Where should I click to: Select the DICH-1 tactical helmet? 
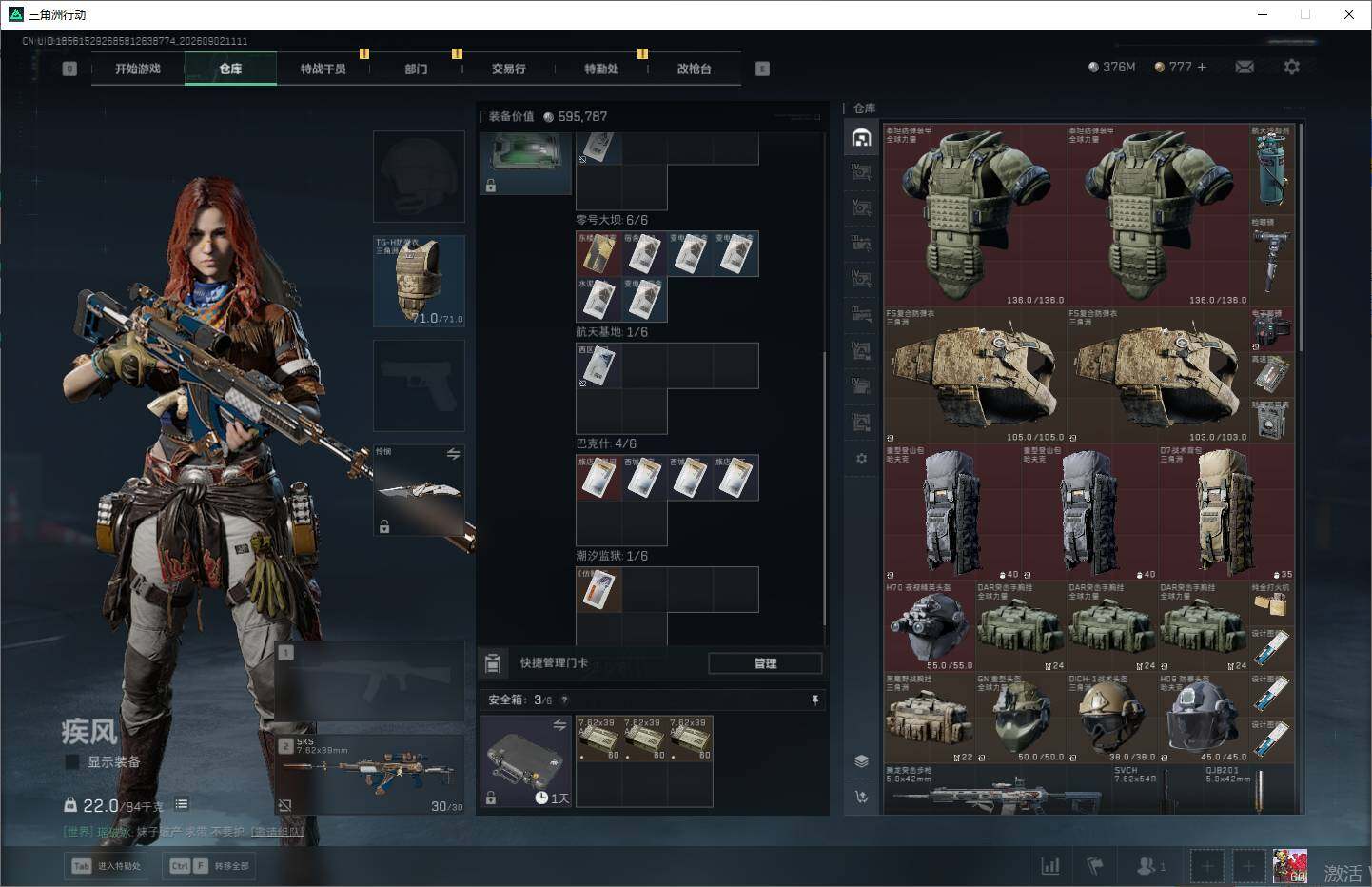click(x=1112, y=718)
